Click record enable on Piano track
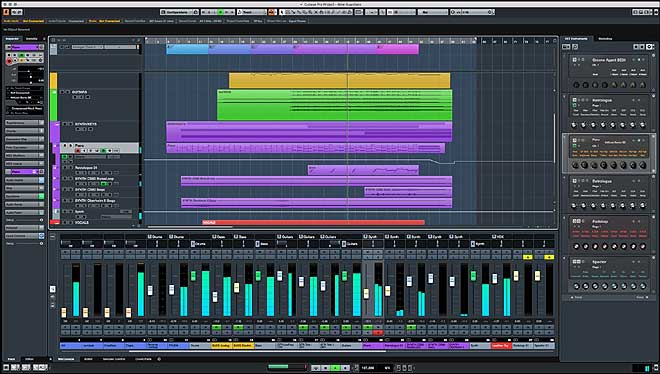 tap(77, 151)
